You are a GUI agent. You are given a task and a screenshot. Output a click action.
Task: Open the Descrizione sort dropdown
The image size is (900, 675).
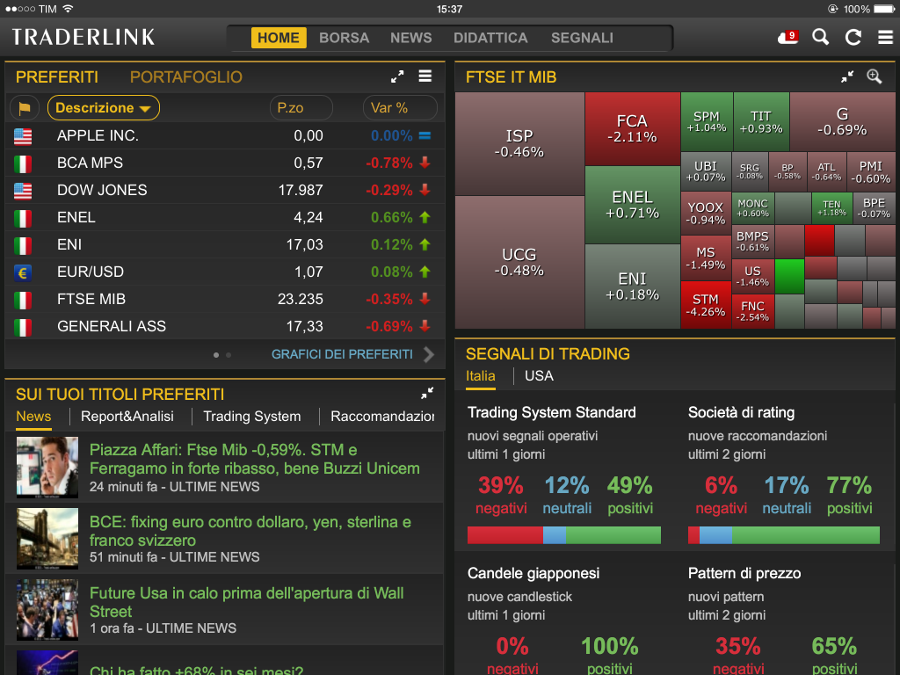point(103,108)
